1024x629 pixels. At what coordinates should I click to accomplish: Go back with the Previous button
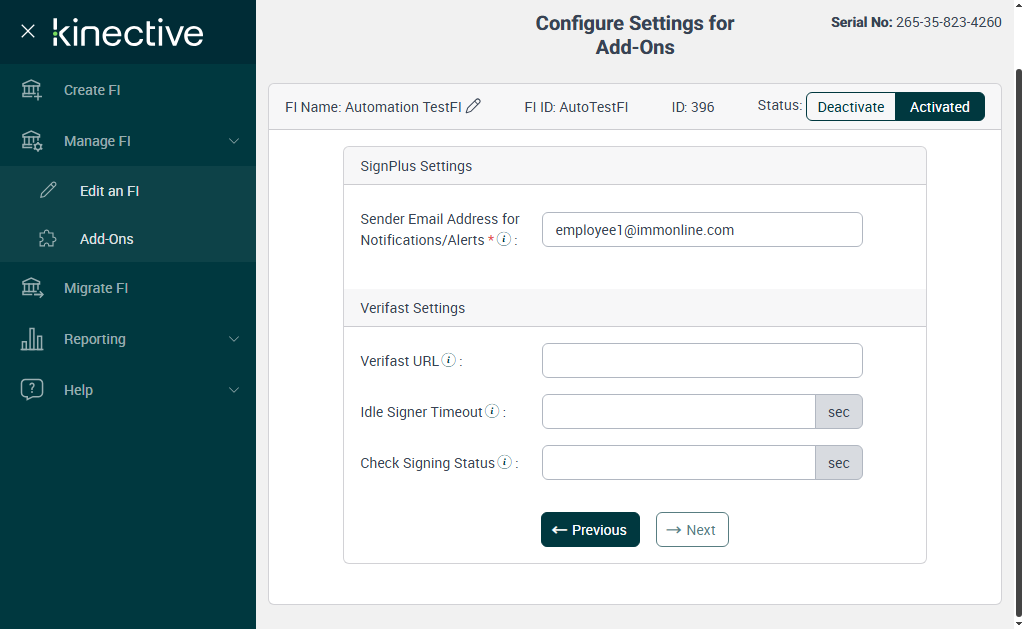tap(590, 530)
